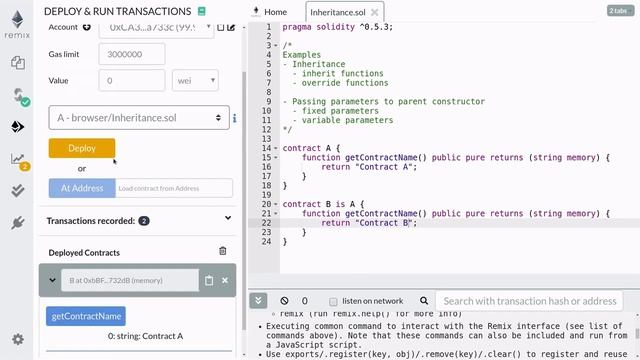Close the Inheritance.sol tab
The image size is (640, 360).
coord(374,13)
